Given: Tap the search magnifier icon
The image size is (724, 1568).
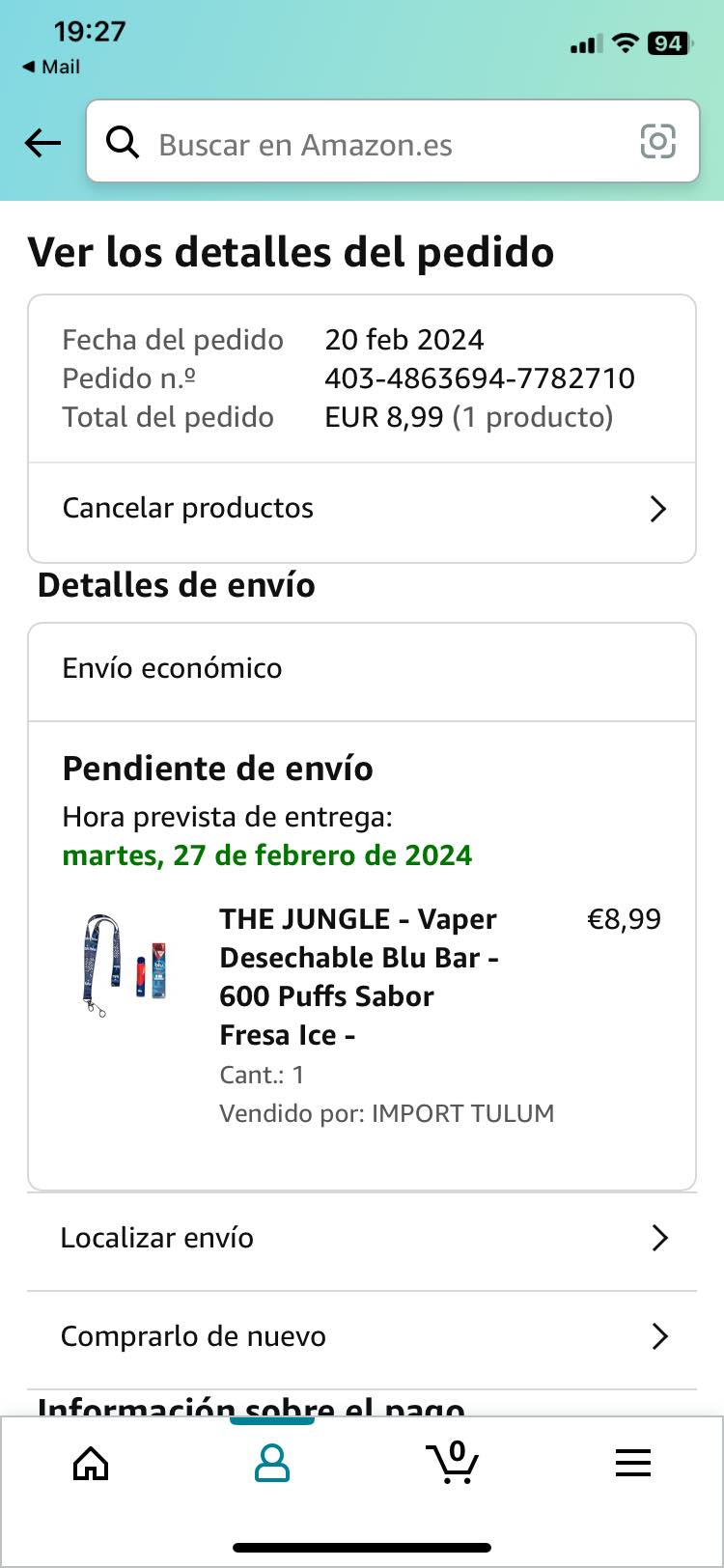Looking at the screenshot, I should pos(123,143).
